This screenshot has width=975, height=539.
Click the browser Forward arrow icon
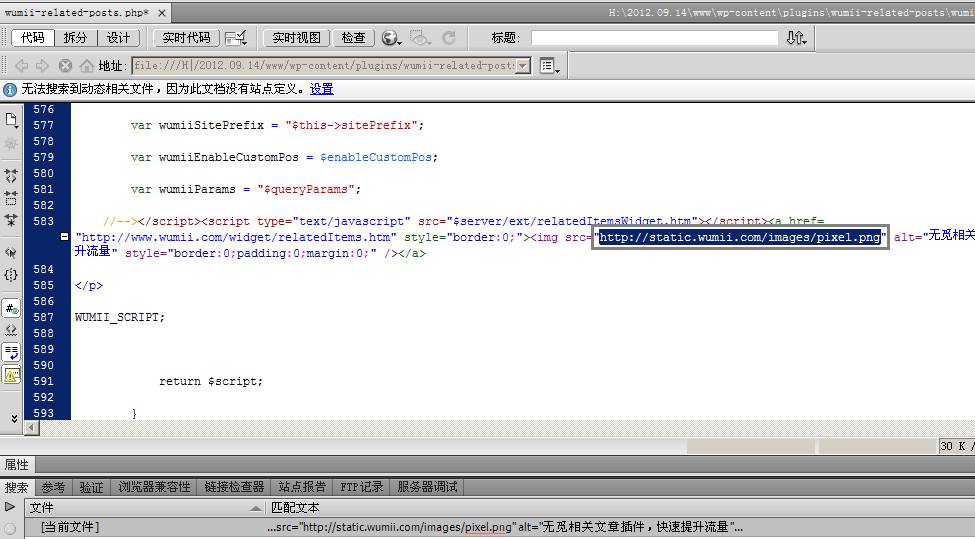coord(42,65)
